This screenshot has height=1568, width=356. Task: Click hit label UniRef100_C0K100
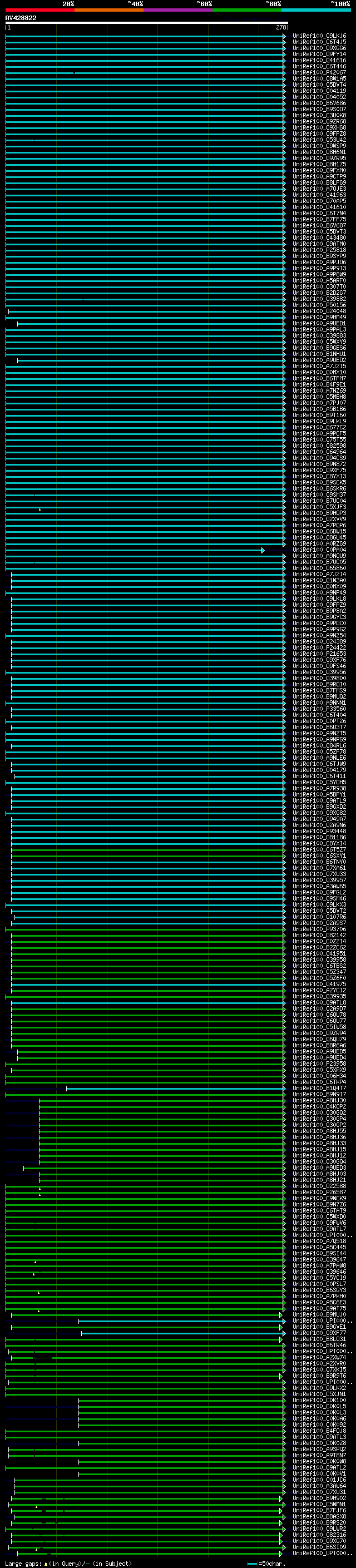319,1400
